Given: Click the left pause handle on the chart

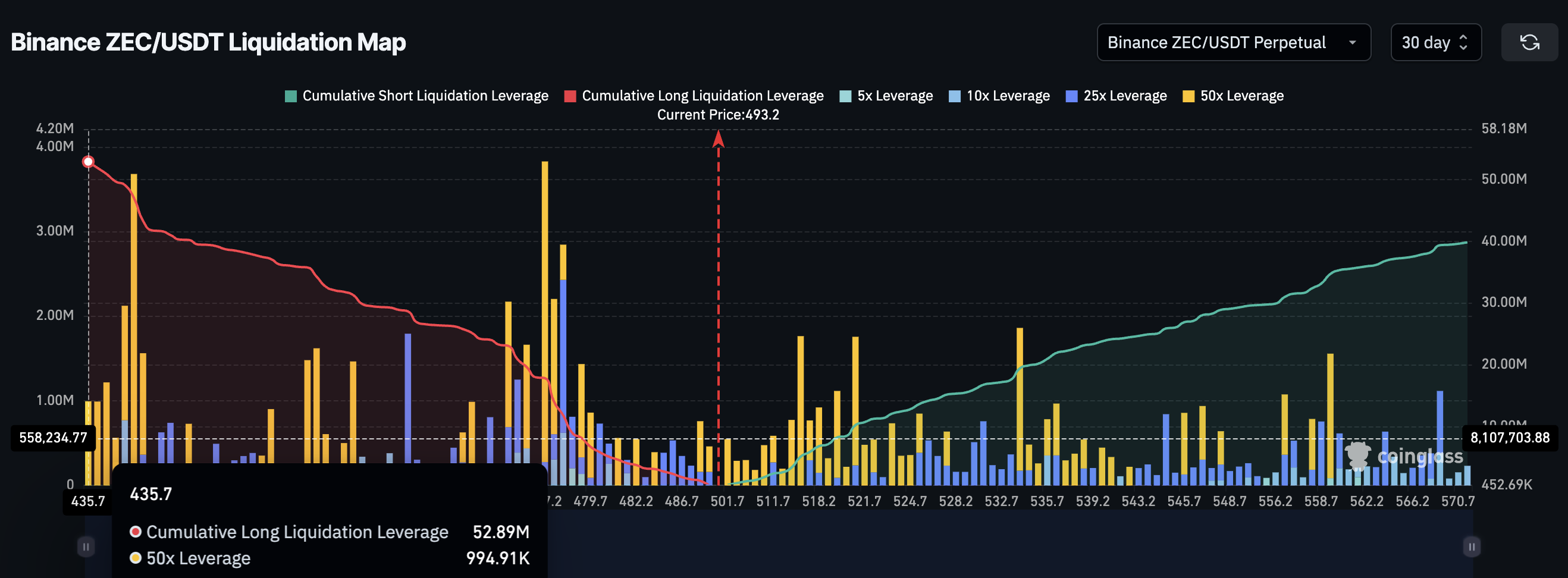Looking at the screenshot, I should click(86, 547).
